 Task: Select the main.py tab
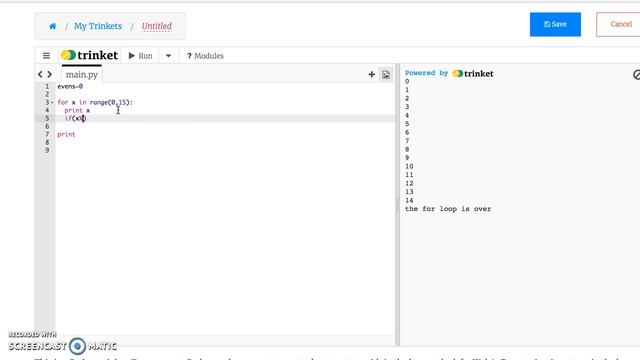pos(82,75)
